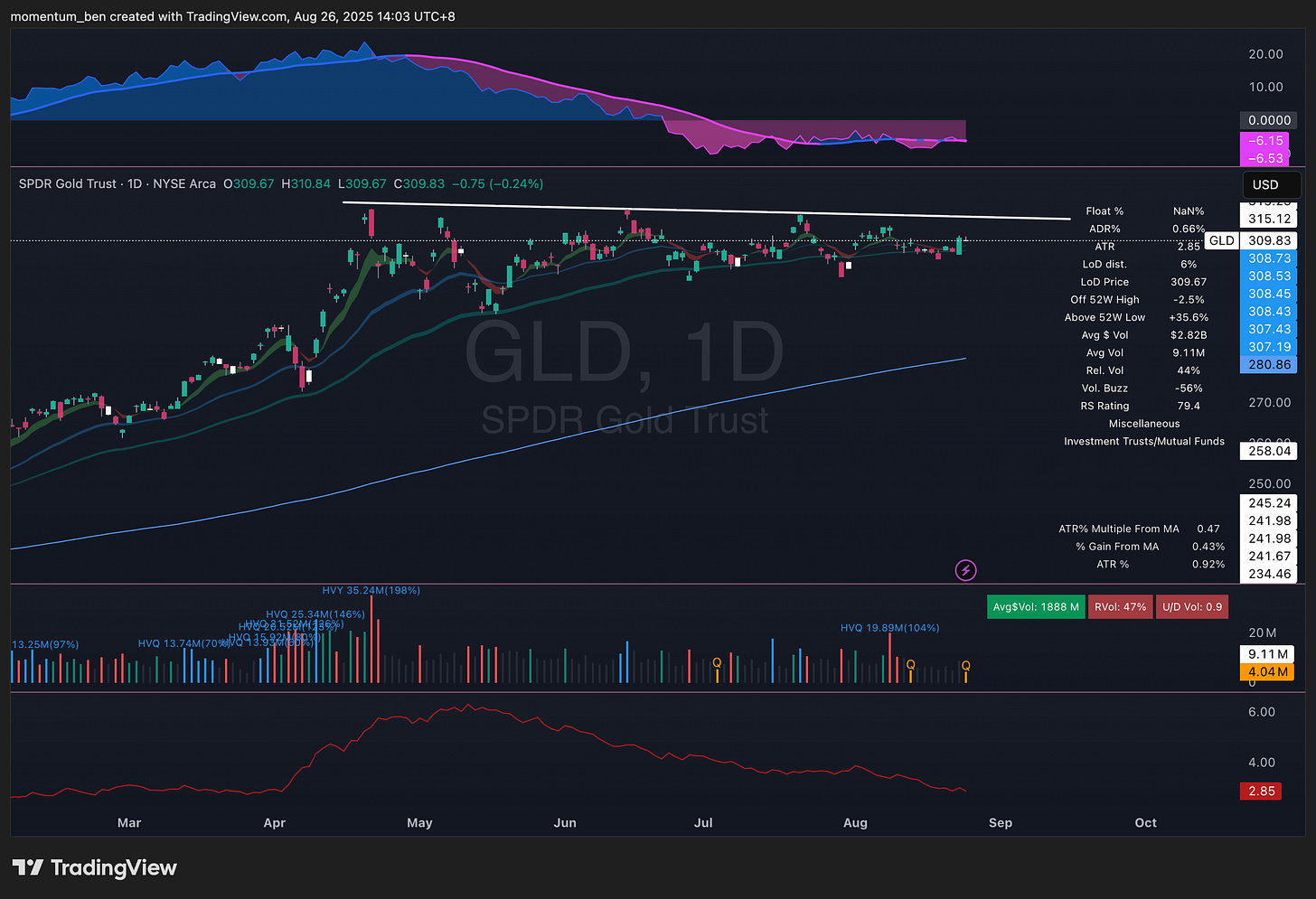Click the HVQ 19.89M(104%) volume label
The image size is (1316, 899).
[x=889, y=628]
